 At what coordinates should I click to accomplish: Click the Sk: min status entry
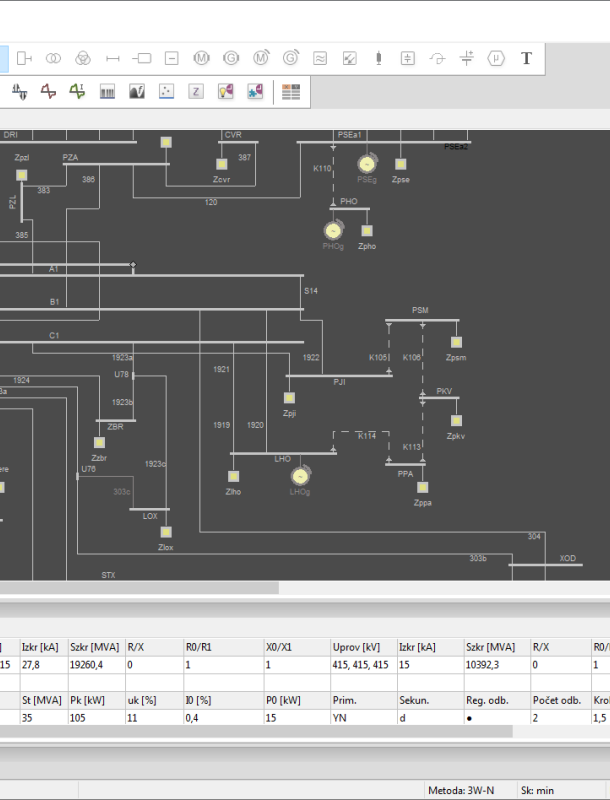tap(537, 790)
